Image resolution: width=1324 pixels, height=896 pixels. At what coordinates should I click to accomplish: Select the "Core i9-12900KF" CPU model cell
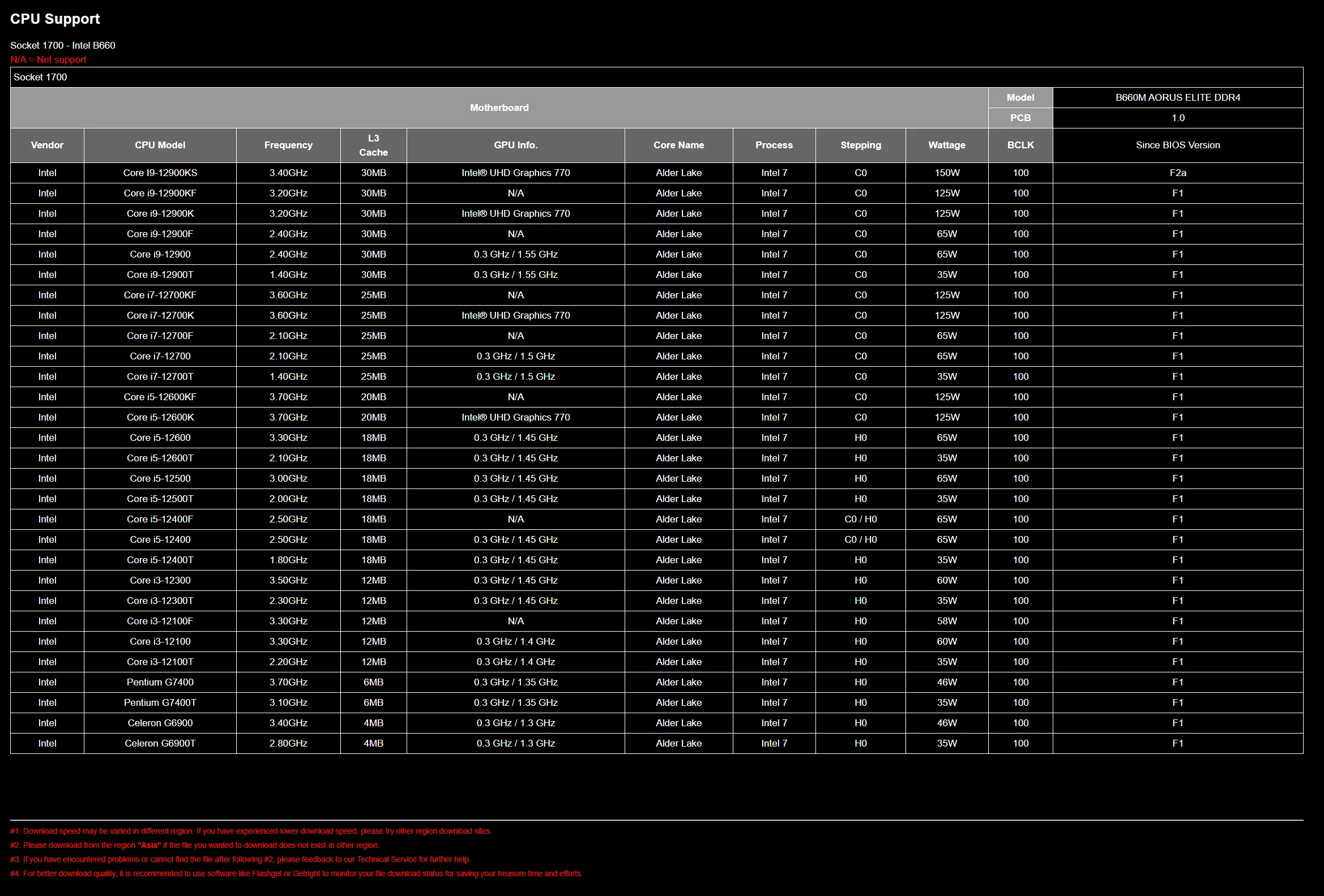160,193
